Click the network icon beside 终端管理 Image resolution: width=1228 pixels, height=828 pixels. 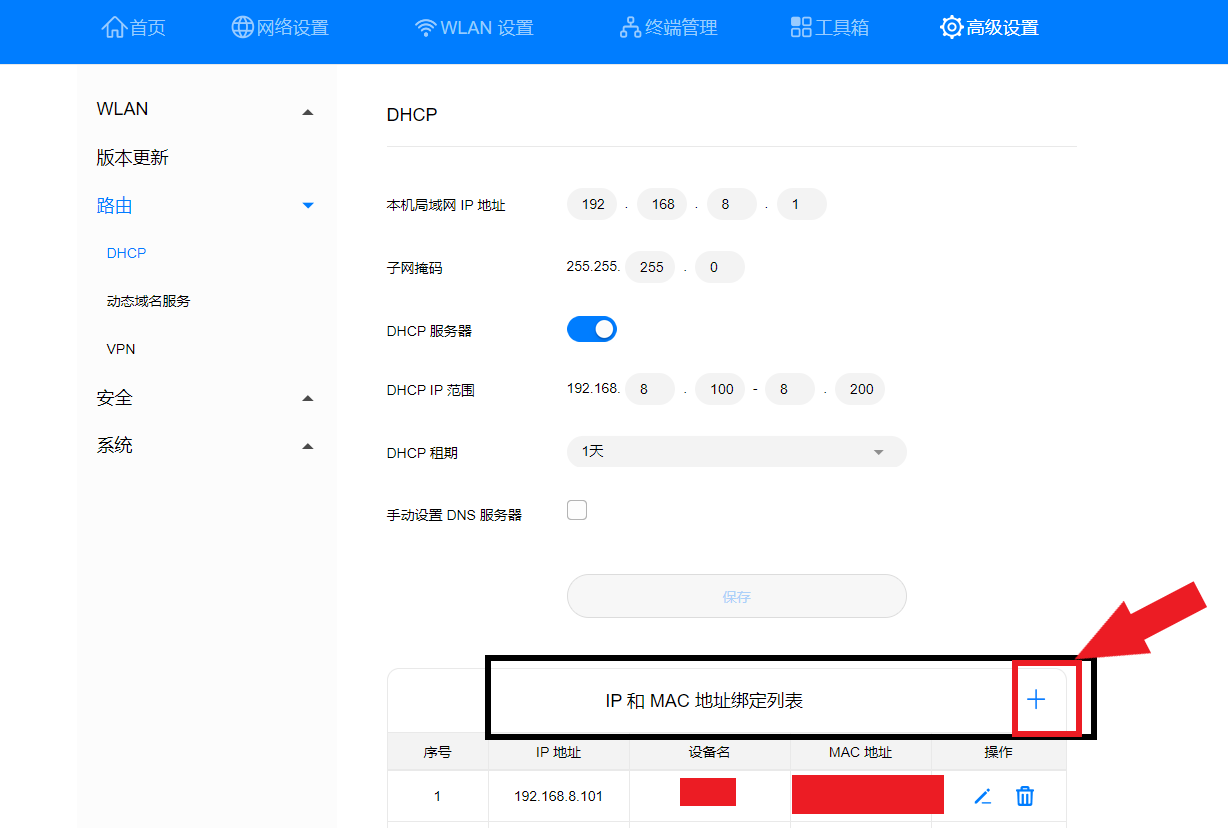pos(630,28)
